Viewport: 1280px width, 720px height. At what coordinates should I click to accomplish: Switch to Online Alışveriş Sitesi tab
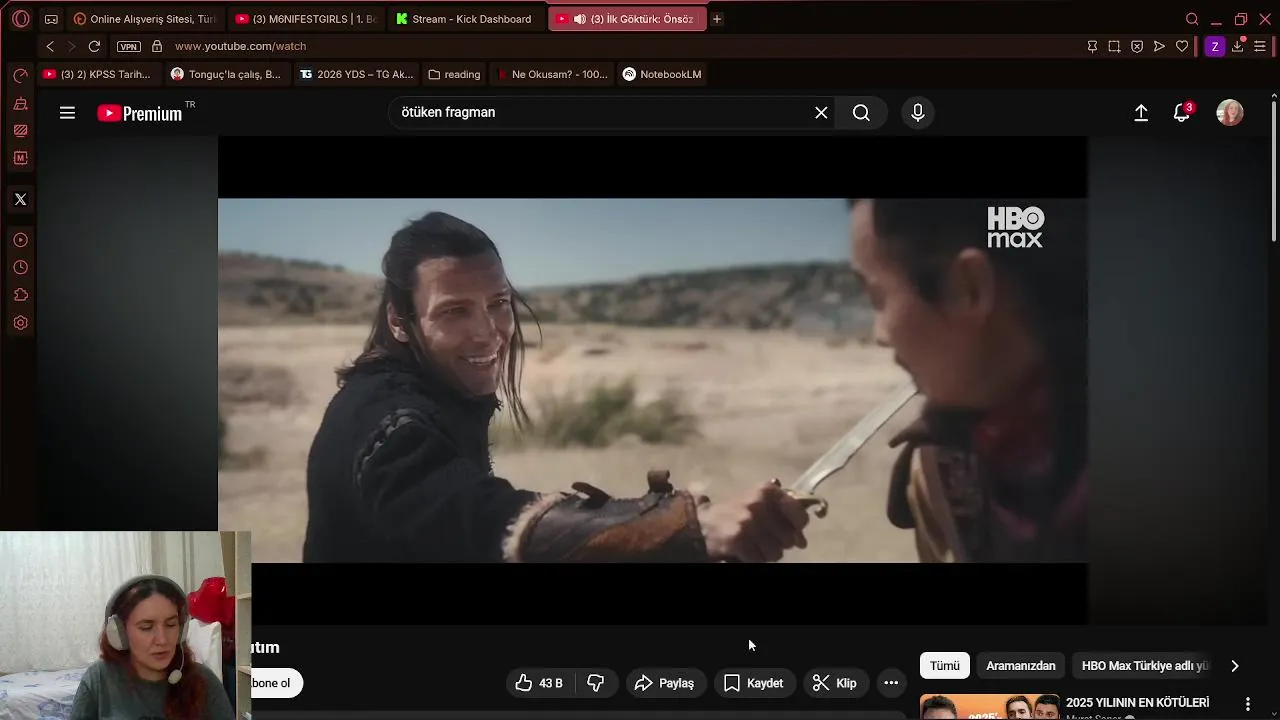[145, 19]
